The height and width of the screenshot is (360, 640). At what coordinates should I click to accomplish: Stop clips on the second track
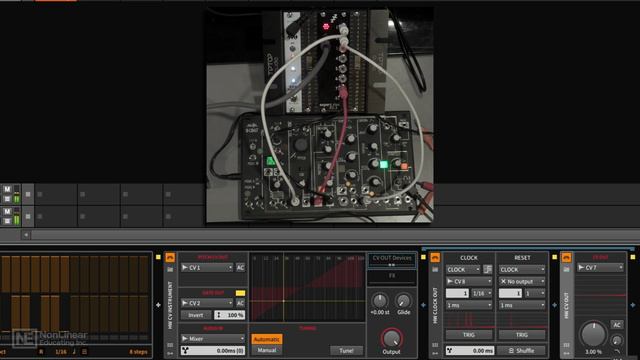(x=28, y=216)
